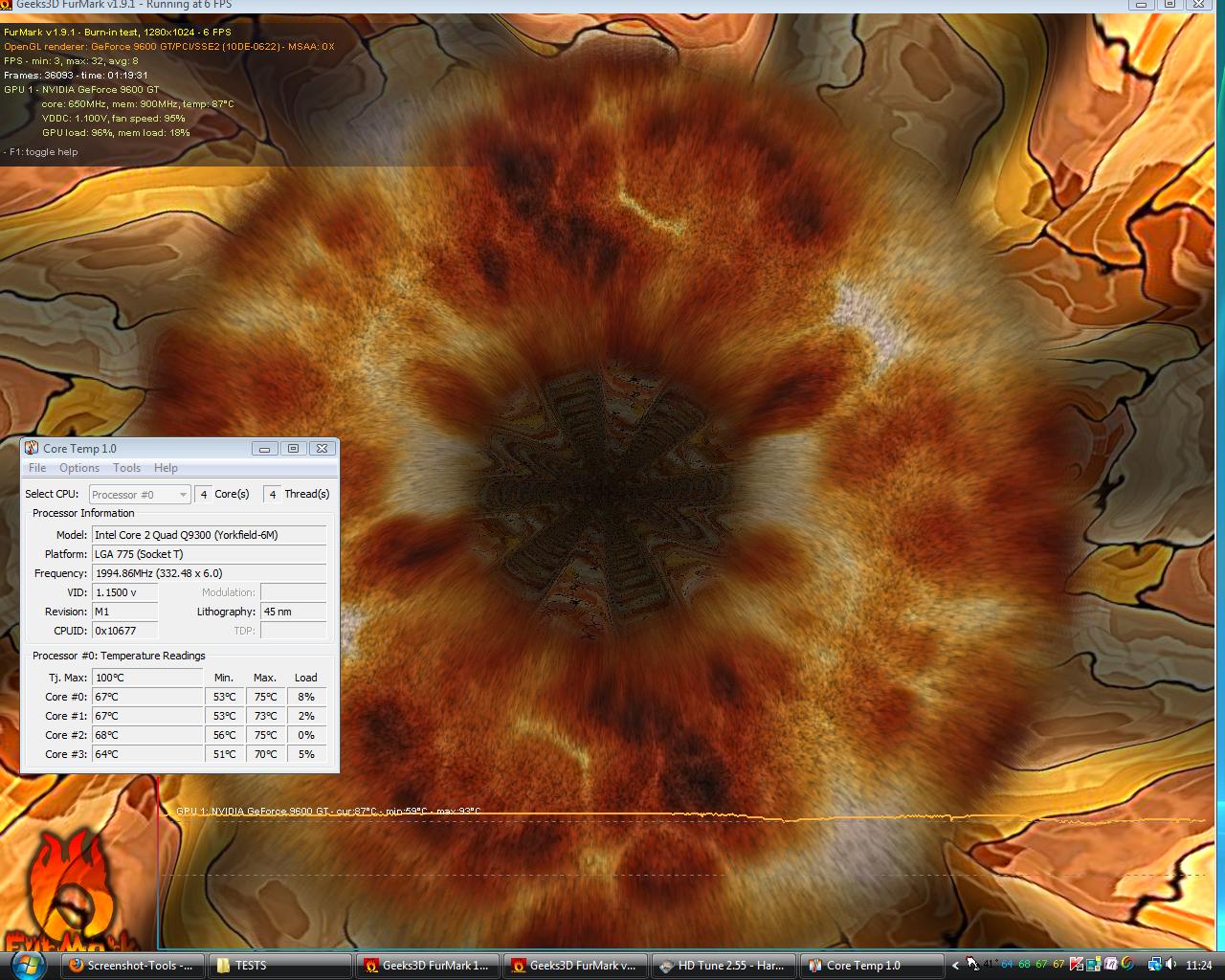This screenshot has height=980, width=1225.
Task: Click the empty TDP field
Action: coord(294,631)
